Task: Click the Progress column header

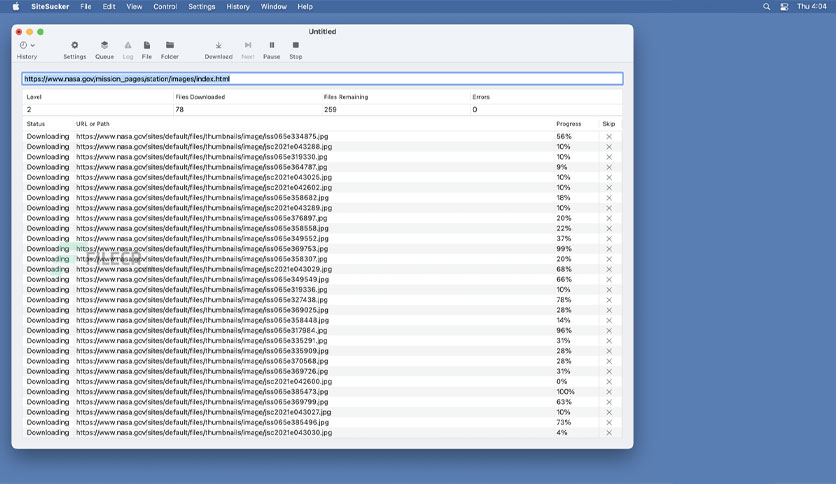Action: pos(568,124)
